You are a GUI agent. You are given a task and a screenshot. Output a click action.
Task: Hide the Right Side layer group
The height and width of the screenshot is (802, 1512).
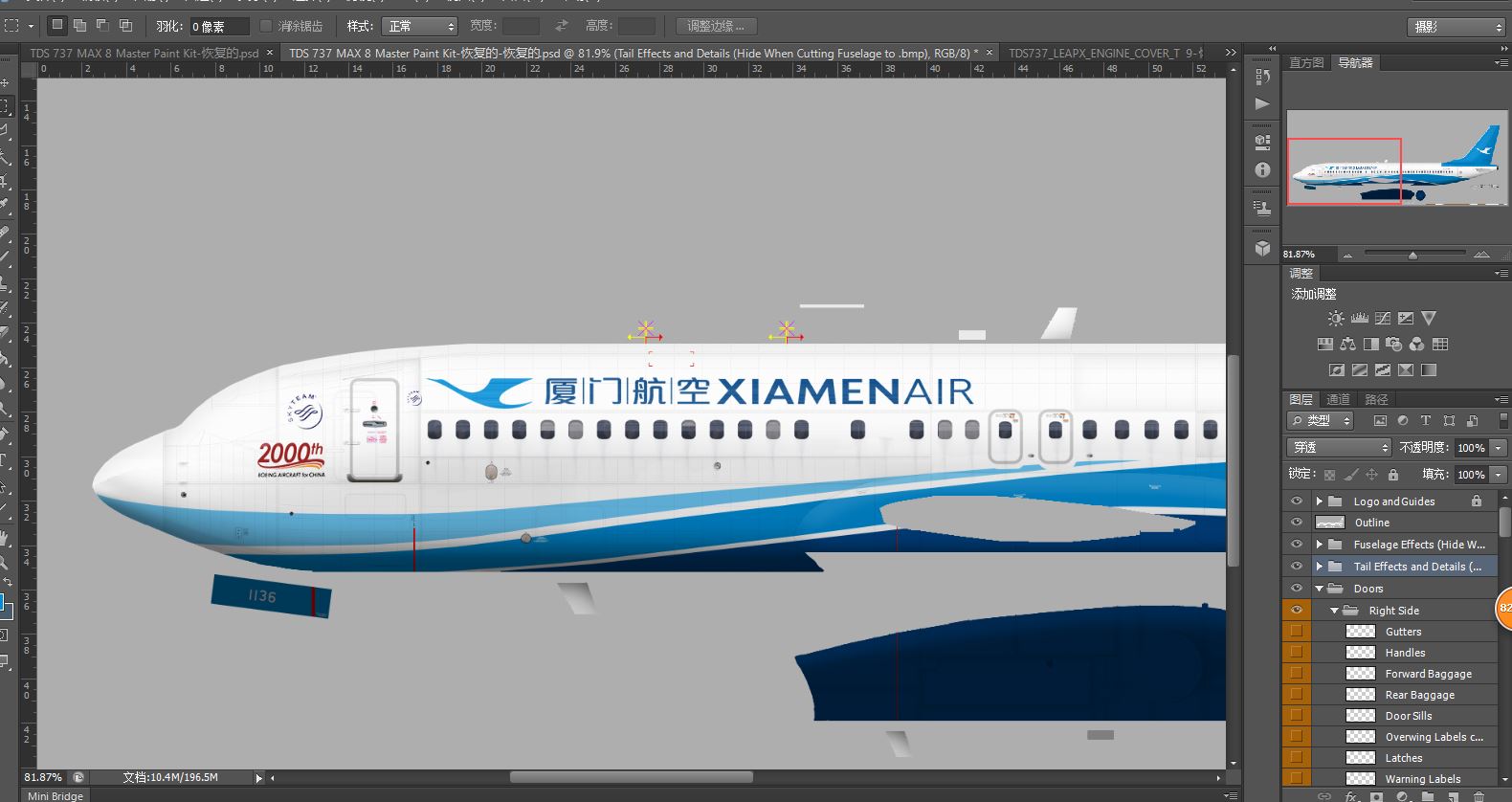[x=1297, y=610]
